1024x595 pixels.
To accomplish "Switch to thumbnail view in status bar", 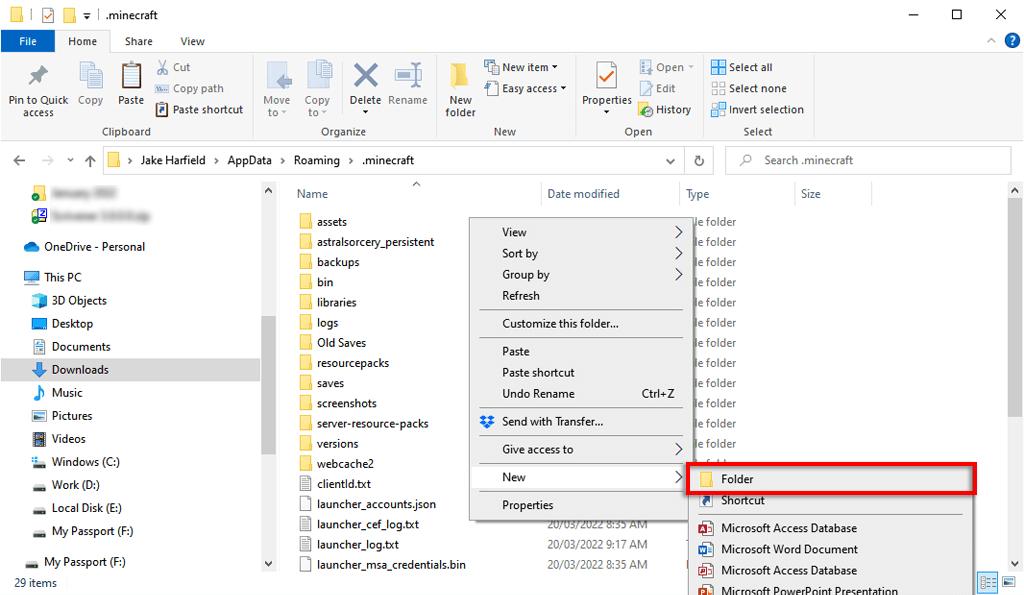I will (1009, 582).
